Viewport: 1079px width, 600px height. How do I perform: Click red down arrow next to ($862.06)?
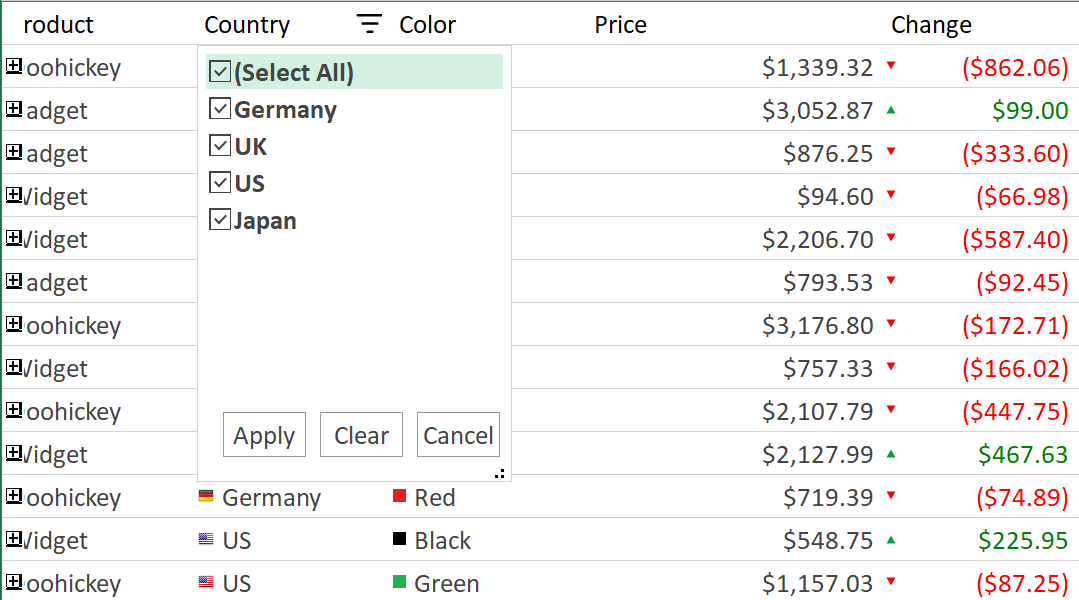pos(891,67)
